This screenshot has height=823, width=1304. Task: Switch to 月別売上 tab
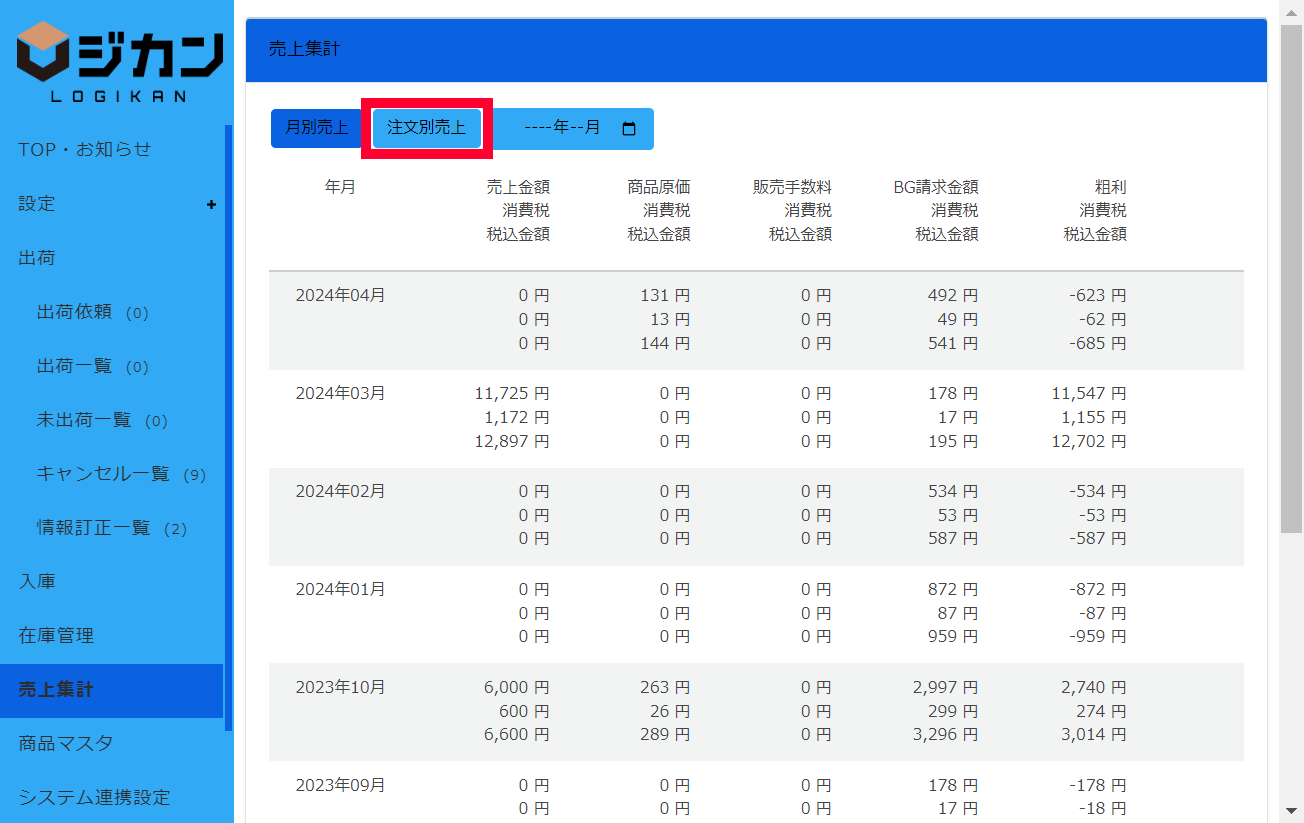[317, 128]
